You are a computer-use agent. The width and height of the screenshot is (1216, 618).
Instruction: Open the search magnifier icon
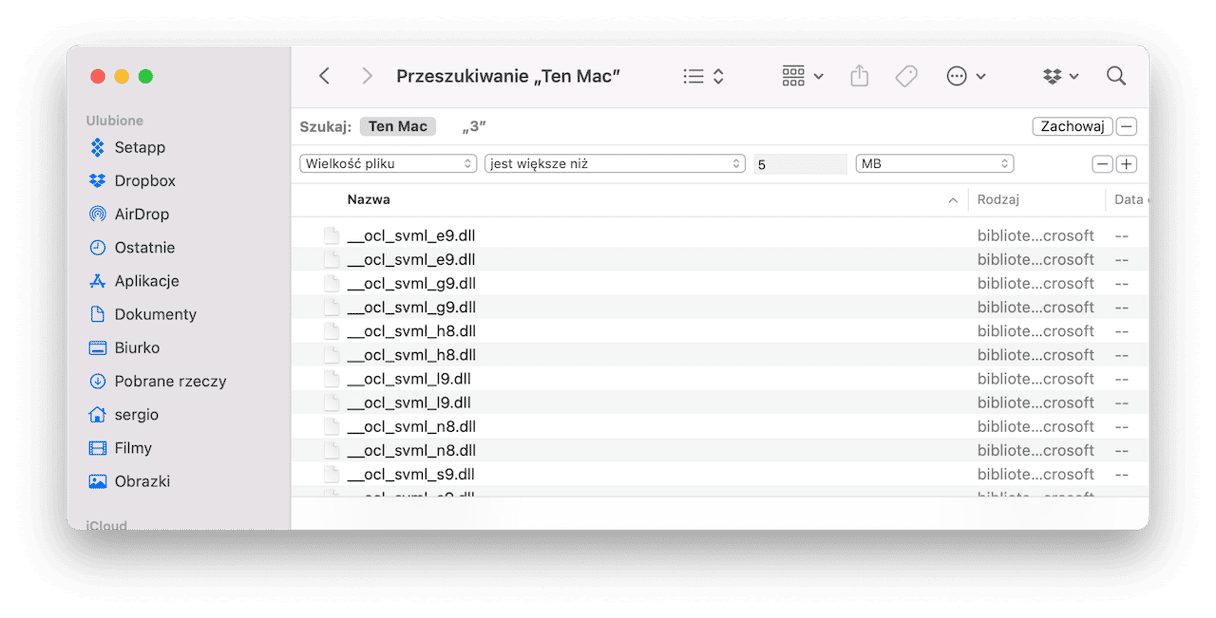[1116, 76]
